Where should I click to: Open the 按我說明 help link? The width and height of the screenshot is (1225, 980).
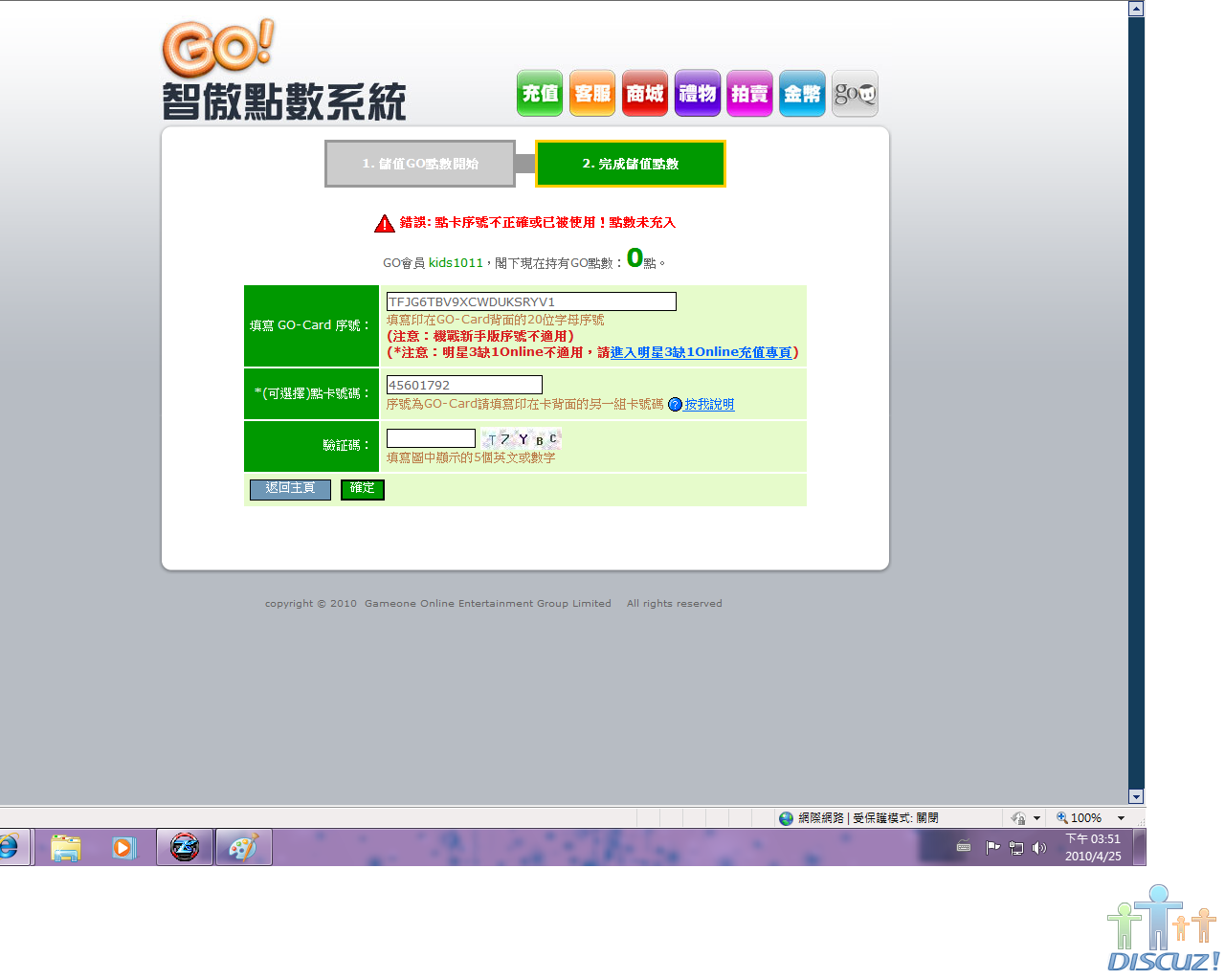[709, 405]
